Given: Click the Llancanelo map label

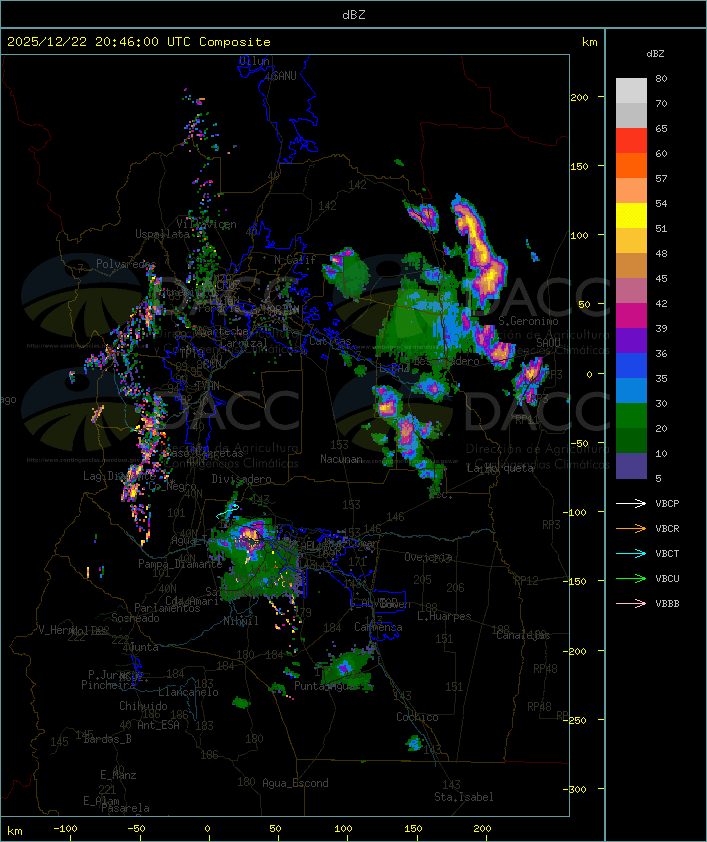Looking at the screenshot, I should coord(188,692).
